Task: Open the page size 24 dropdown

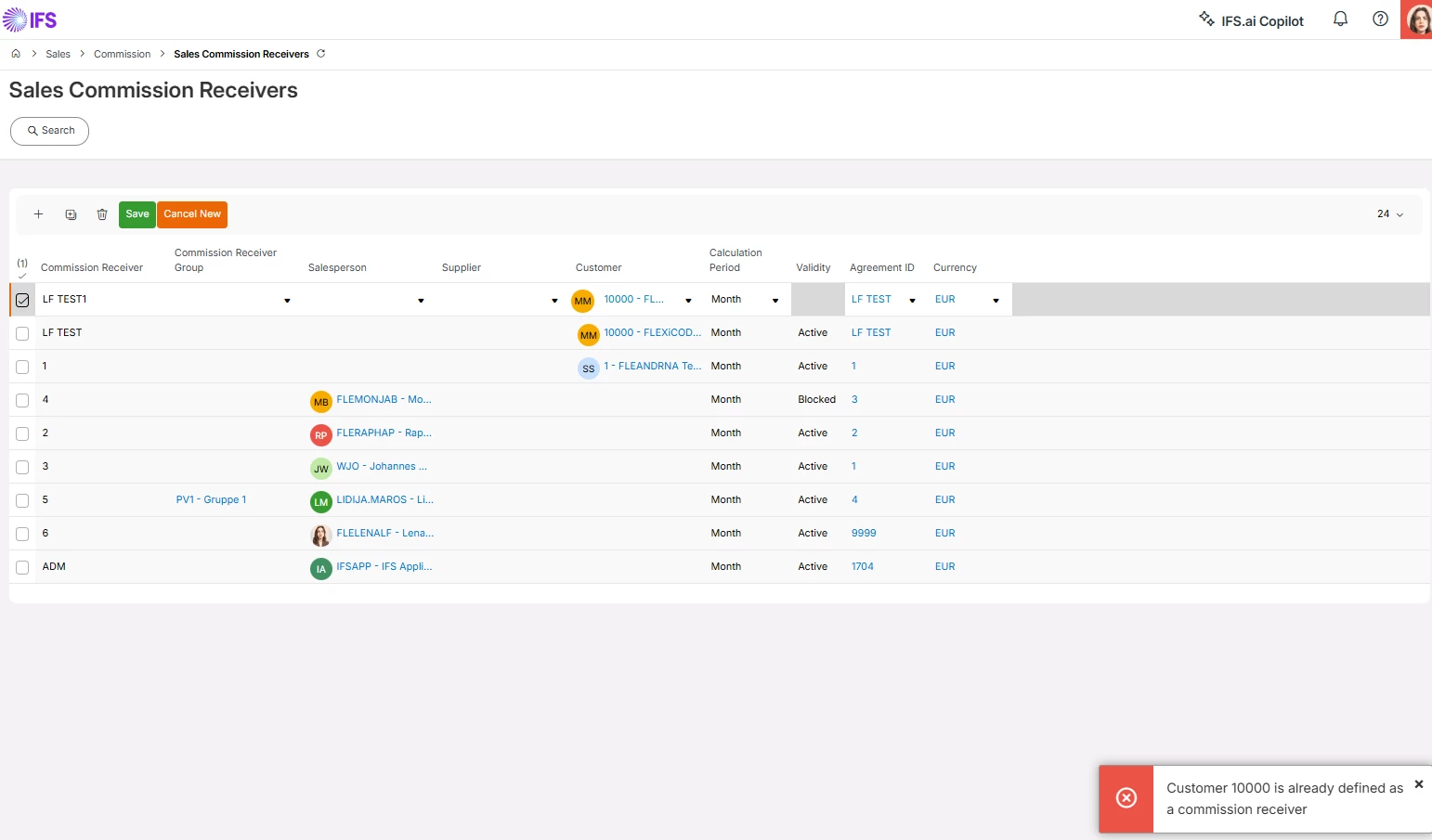Action: tap(1390, 214)
